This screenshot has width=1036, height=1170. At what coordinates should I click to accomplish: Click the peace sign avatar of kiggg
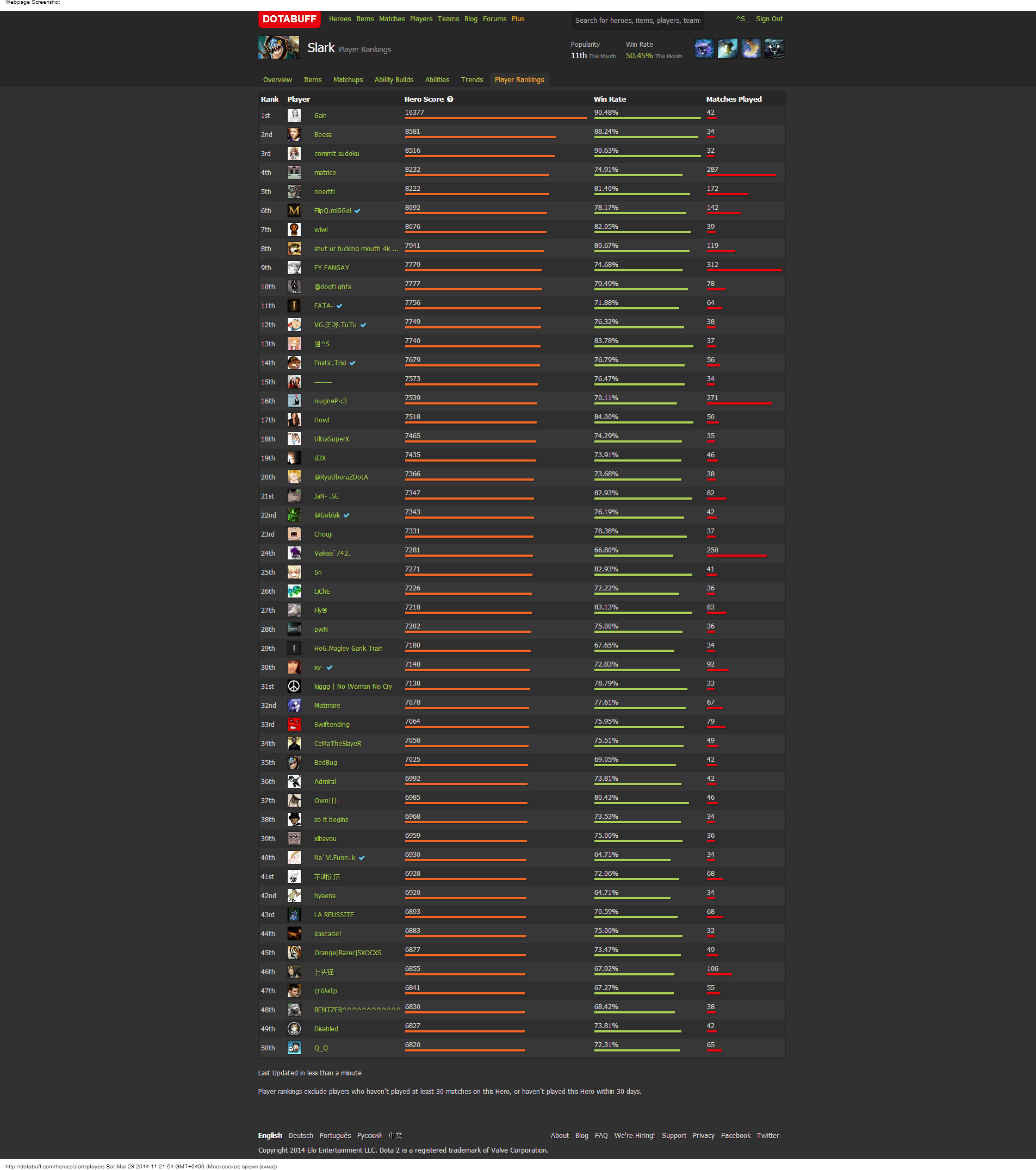pos(294,686)
